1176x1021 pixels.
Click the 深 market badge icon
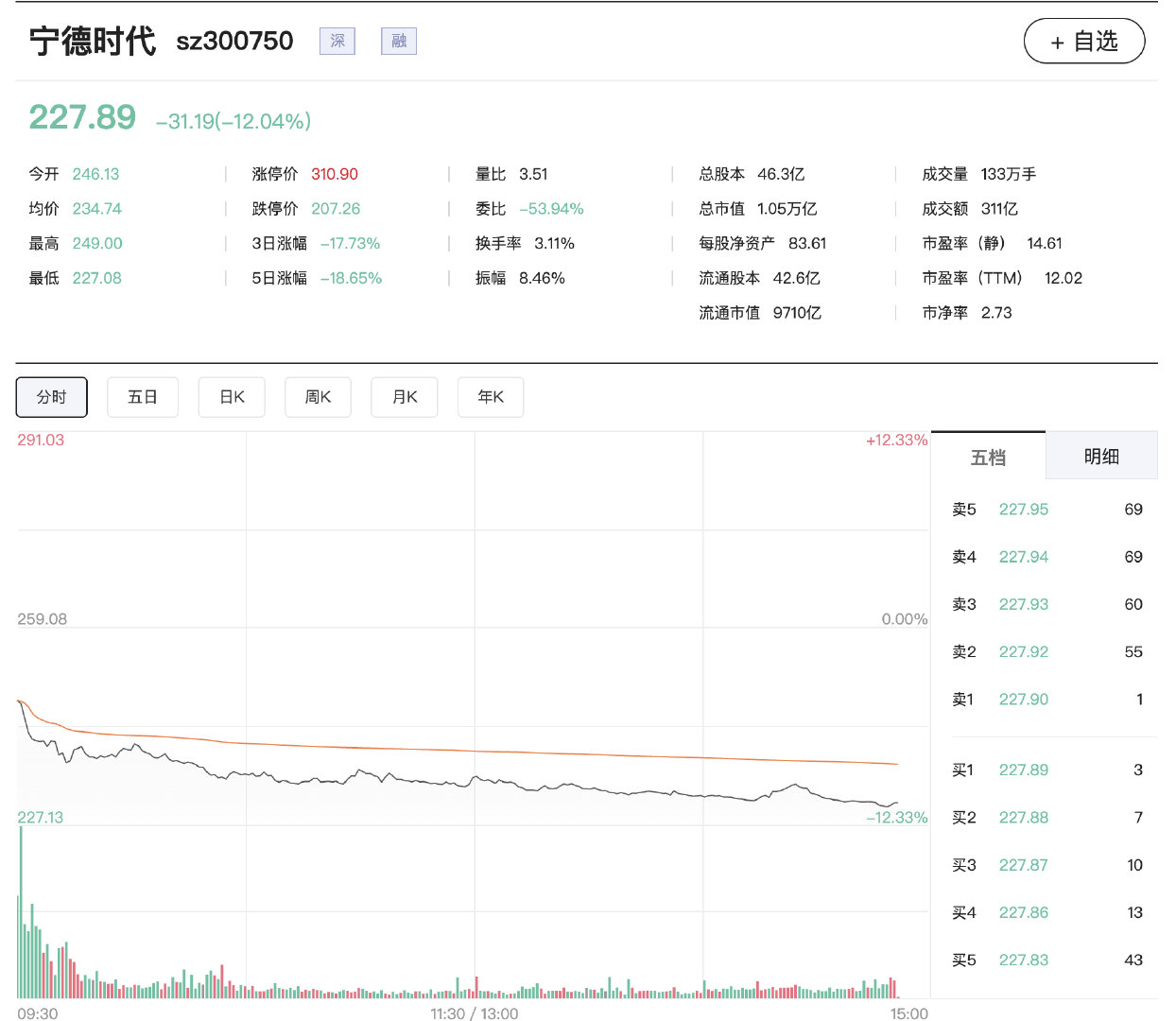tap(337, 41)
